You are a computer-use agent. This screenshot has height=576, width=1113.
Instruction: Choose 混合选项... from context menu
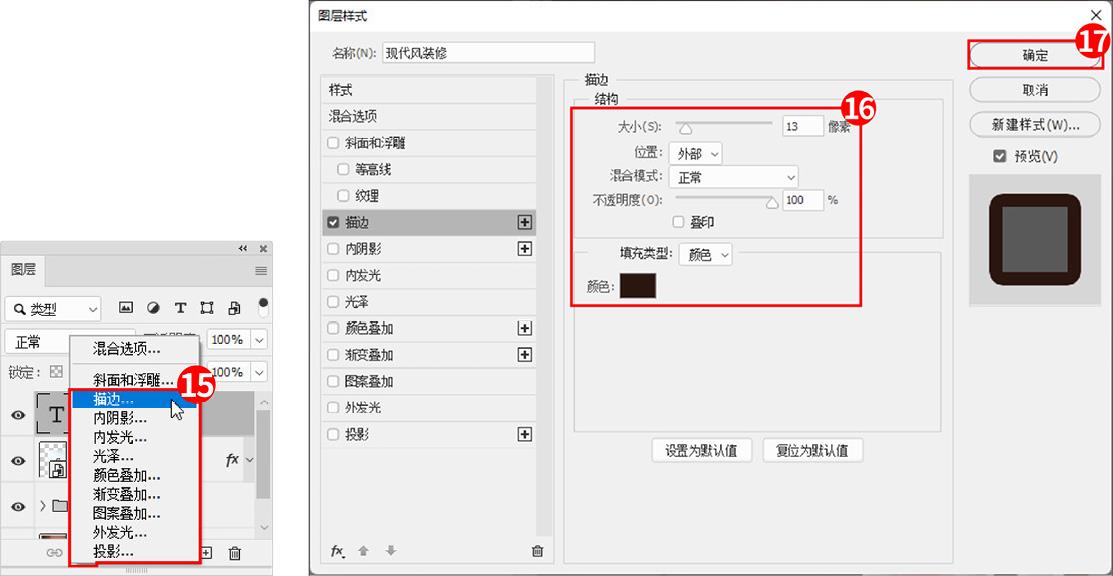[126, 349]
